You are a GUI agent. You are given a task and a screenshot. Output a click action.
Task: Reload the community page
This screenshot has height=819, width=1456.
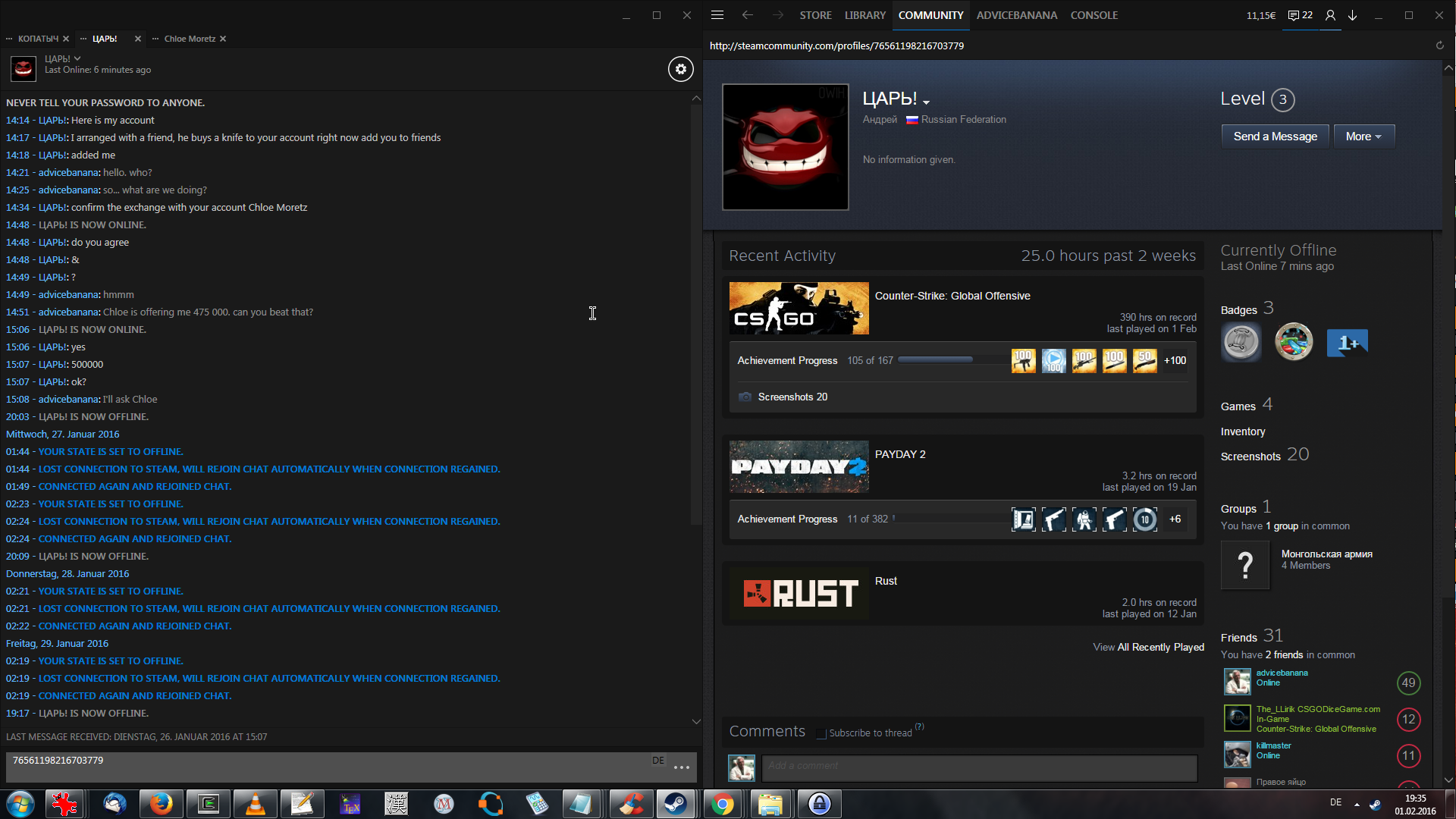pyautogui.click(x=1439, y=45)
